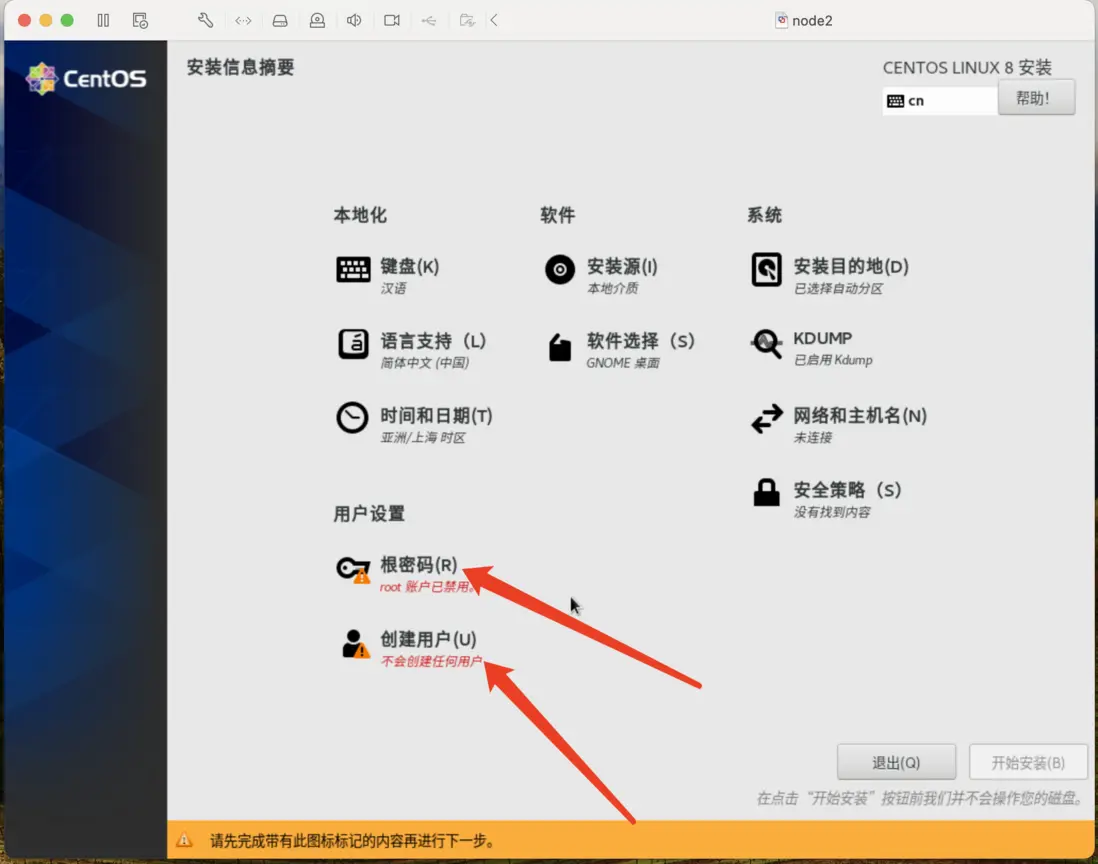Click the hard disk toolbar icon
The height and width of the screenshot is (864, 1098).
[280, 20]
